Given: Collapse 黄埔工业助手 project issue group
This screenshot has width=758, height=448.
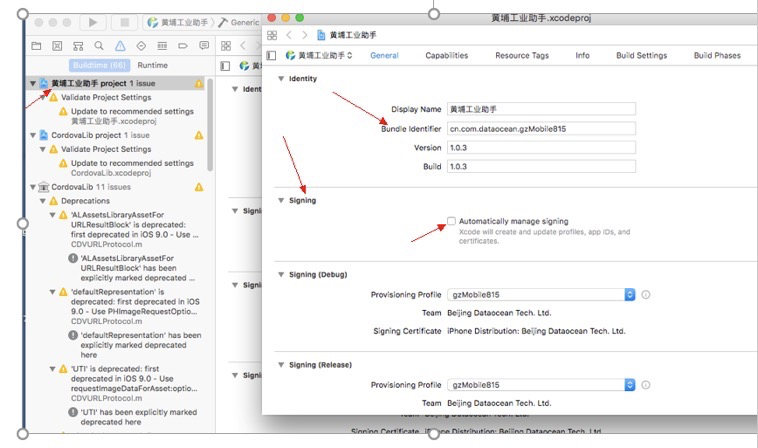Looking at the screenshot, I should (33, 83).
